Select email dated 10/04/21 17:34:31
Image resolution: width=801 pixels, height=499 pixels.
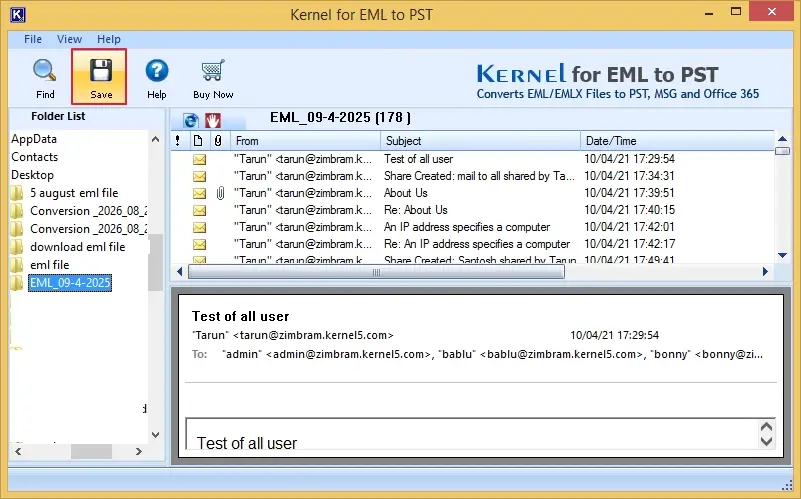(x=629, y=176)
